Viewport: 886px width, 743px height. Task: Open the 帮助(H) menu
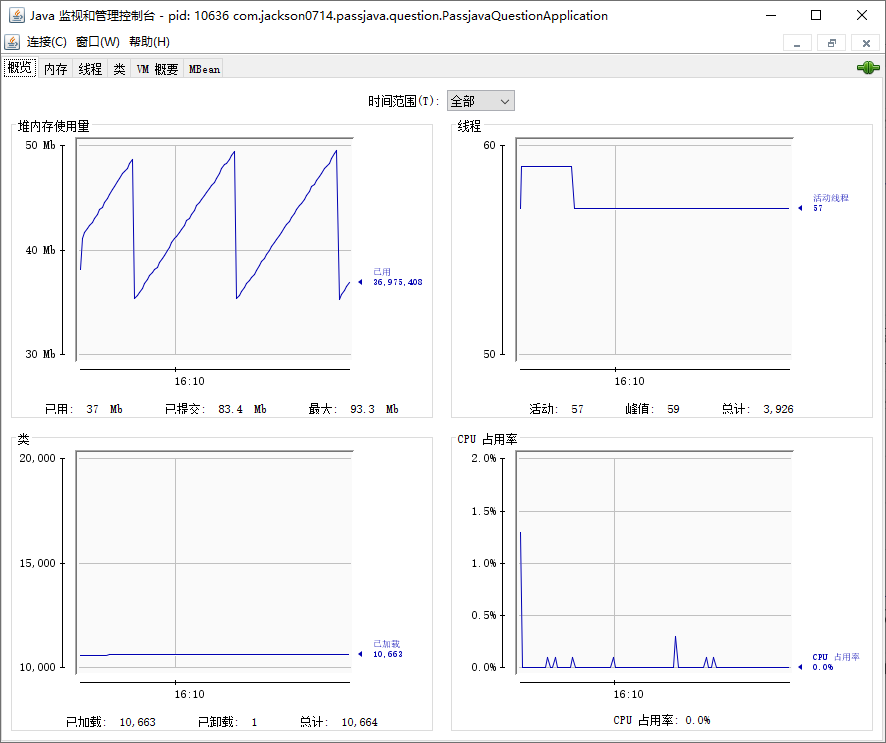point(149,42)
